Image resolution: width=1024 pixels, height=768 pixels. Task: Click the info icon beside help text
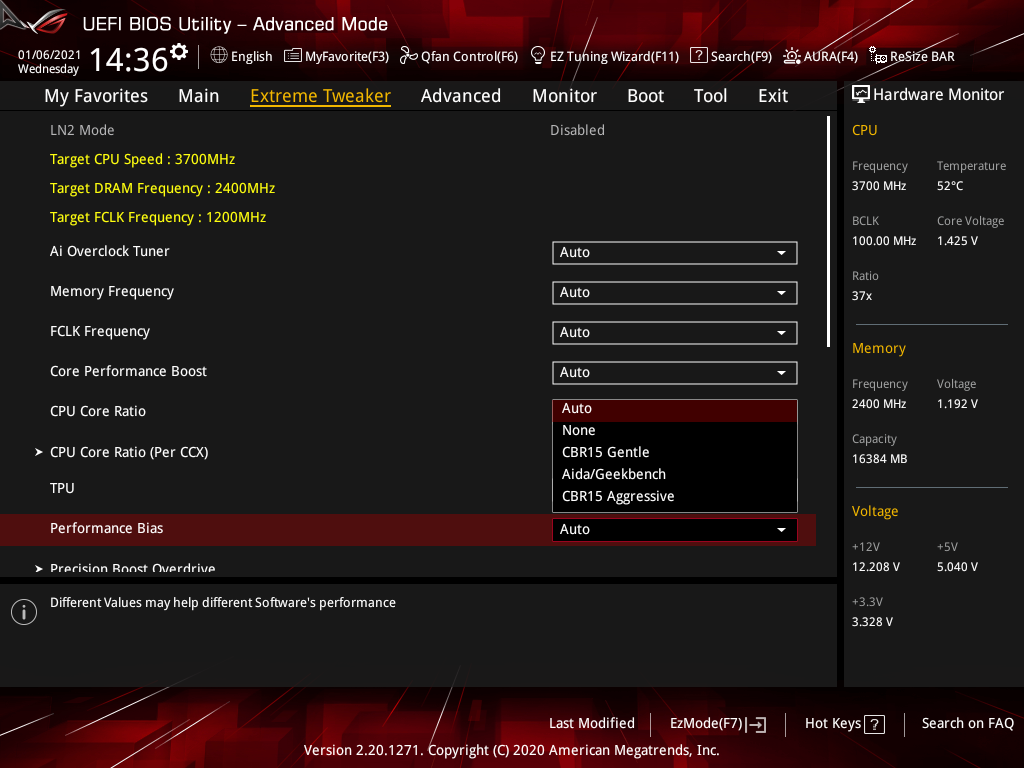pos(24,612)
